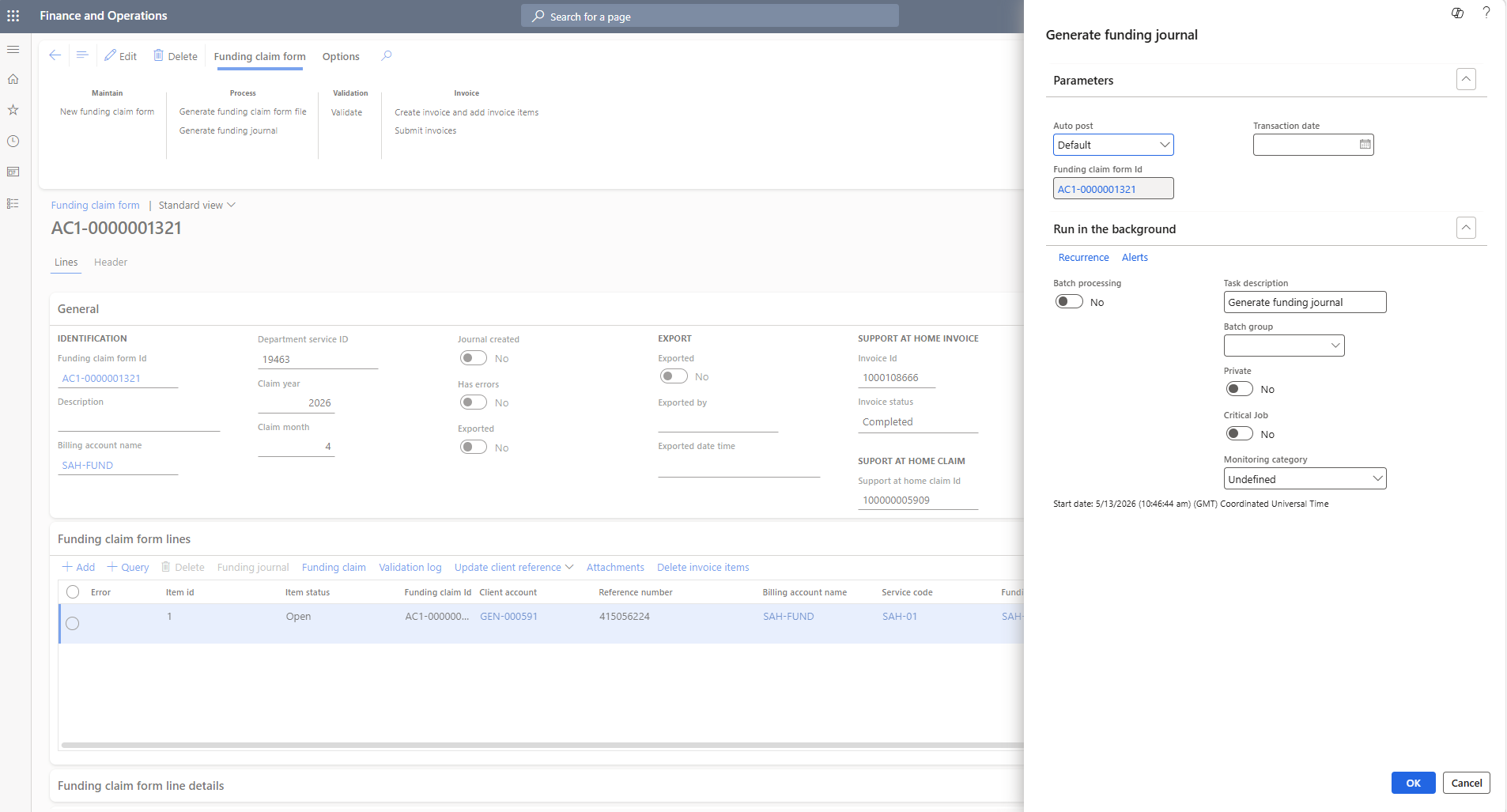The height and width of the screenshot is (812, 1507).
Task: Click the Funding claim form breadcrumb link
Action: (x=96, y=206)
